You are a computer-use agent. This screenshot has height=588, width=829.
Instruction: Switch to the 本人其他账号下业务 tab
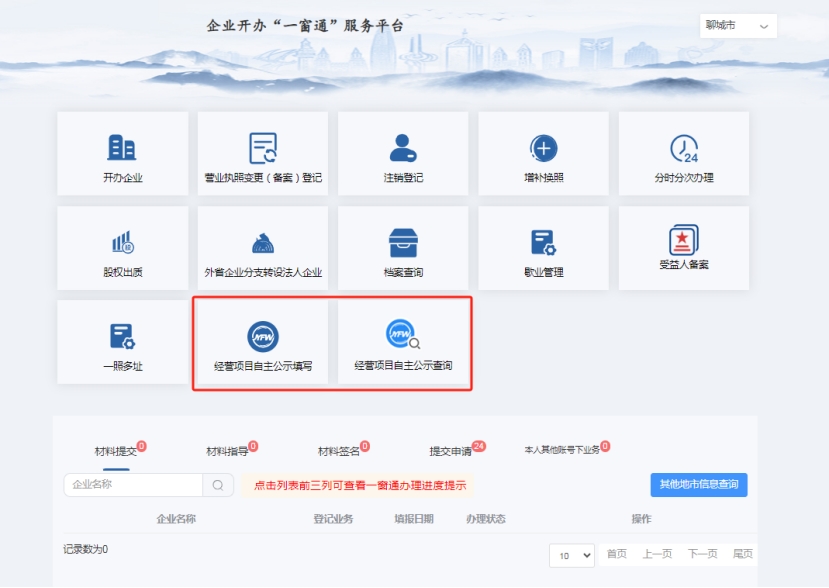[562, 449]
